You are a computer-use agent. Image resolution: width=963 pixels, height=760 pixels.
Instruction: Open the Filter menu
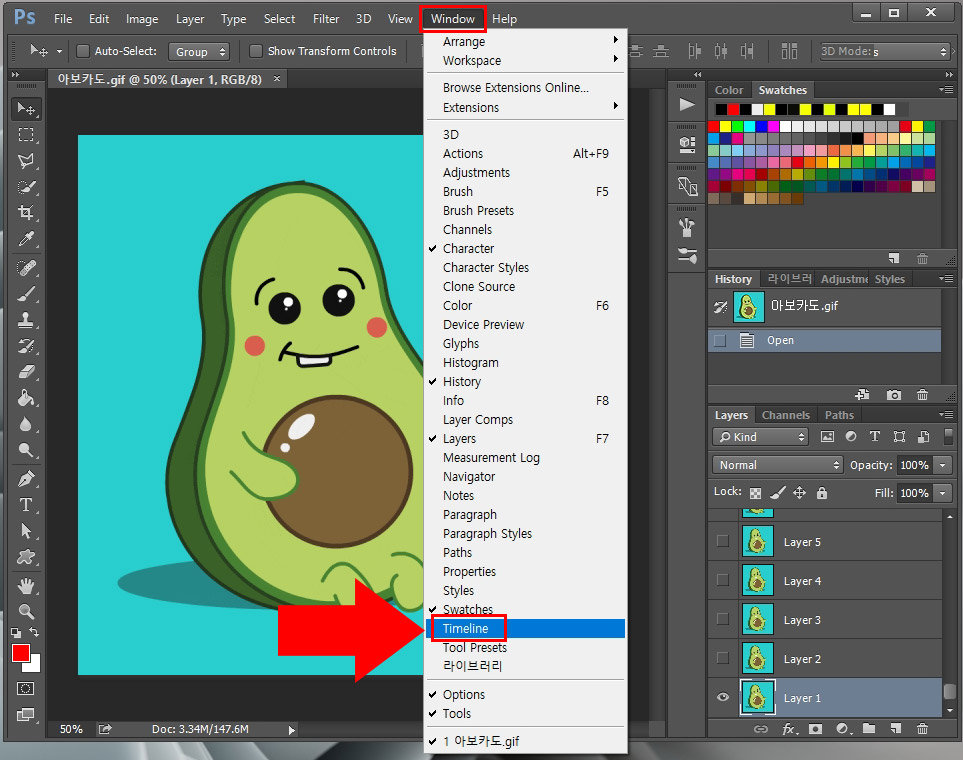(x=326, y=19)
